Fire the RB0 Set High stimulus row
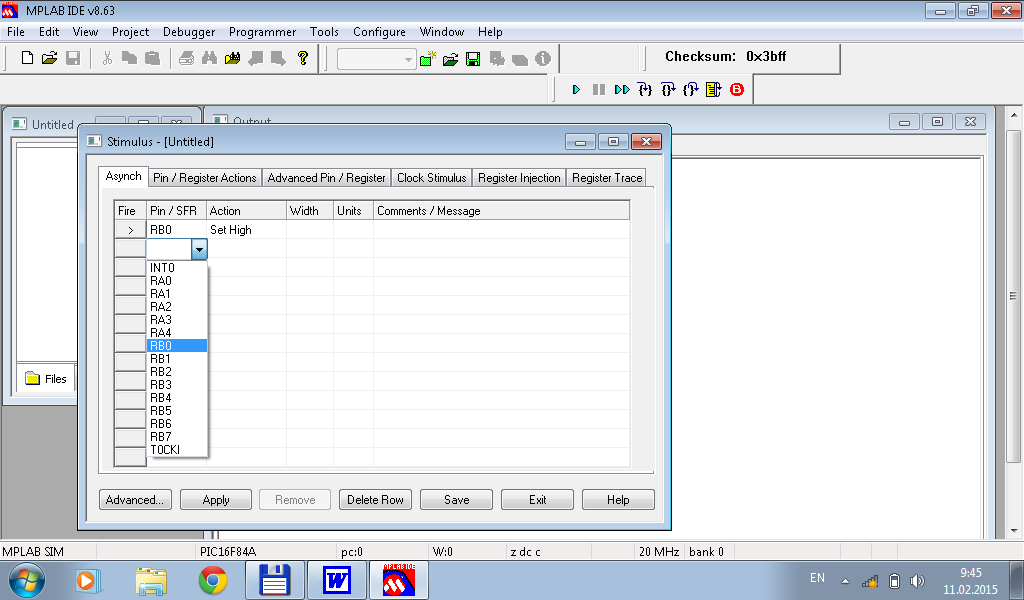1024x600 pixels. click(x=130, y=230)
